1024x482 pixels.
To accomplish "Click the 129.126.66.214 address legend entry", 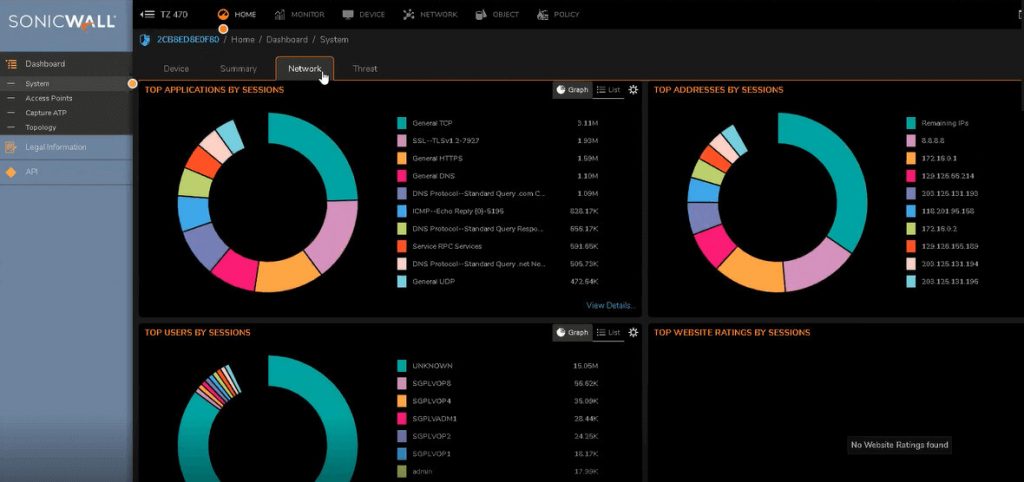I will [949, 176].
